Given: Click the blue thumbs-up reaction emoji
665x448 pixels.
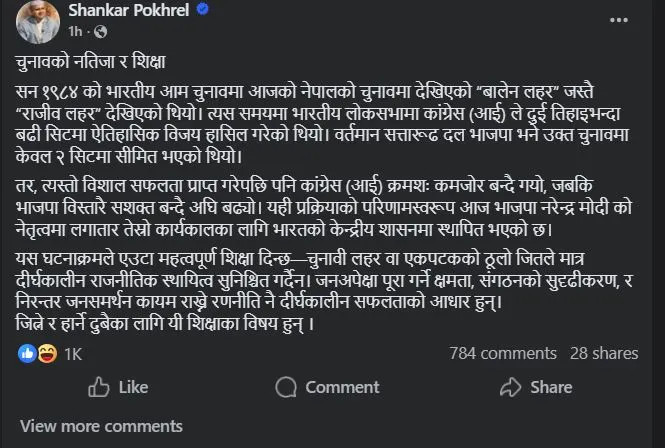Looking at the screenshot, I should 27,353.
